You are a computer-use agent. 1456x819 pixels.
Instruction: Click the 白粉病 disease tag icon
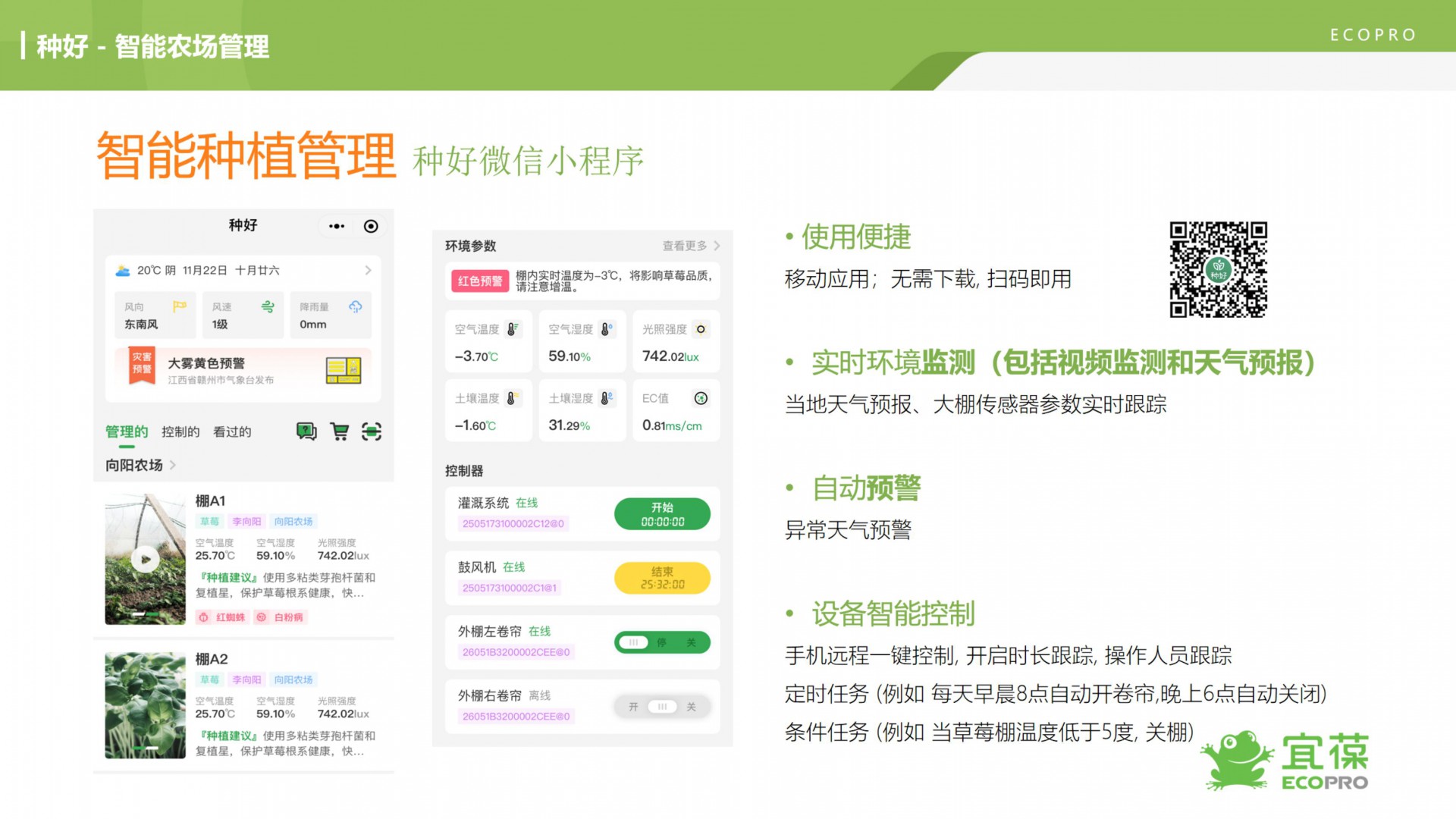pyautogui.click(x=262, y=617)
